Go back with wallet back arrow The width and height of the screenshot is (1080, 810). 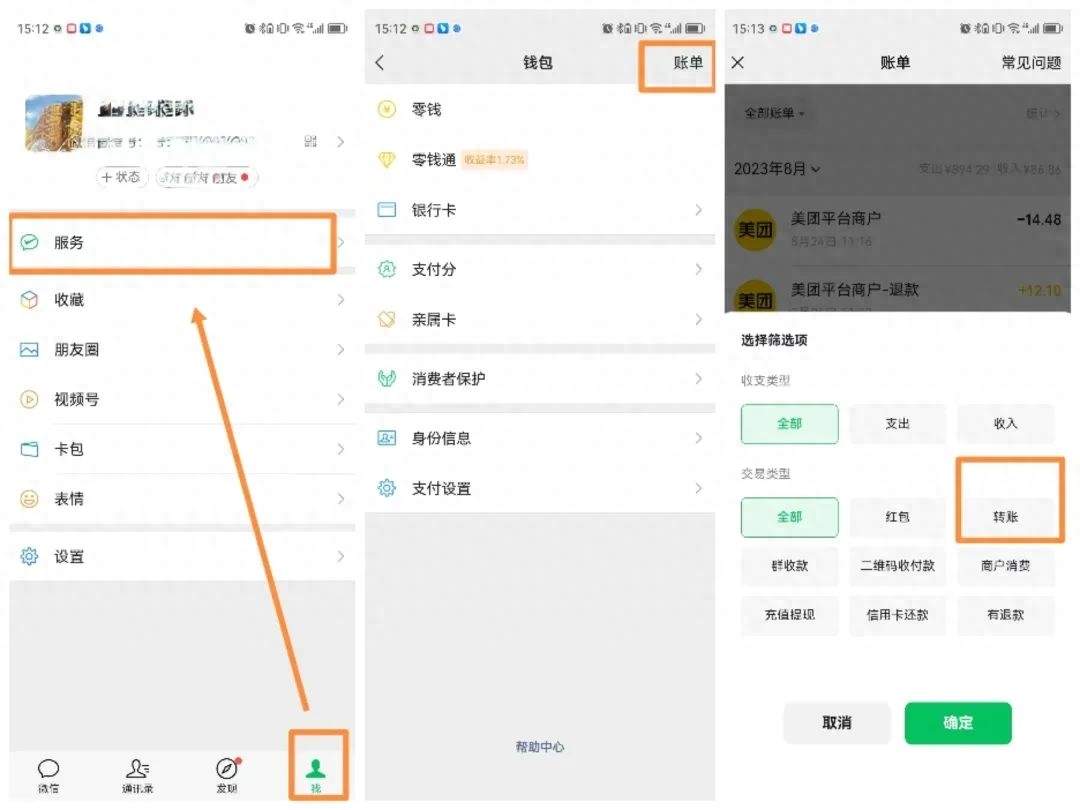point(380,63)
